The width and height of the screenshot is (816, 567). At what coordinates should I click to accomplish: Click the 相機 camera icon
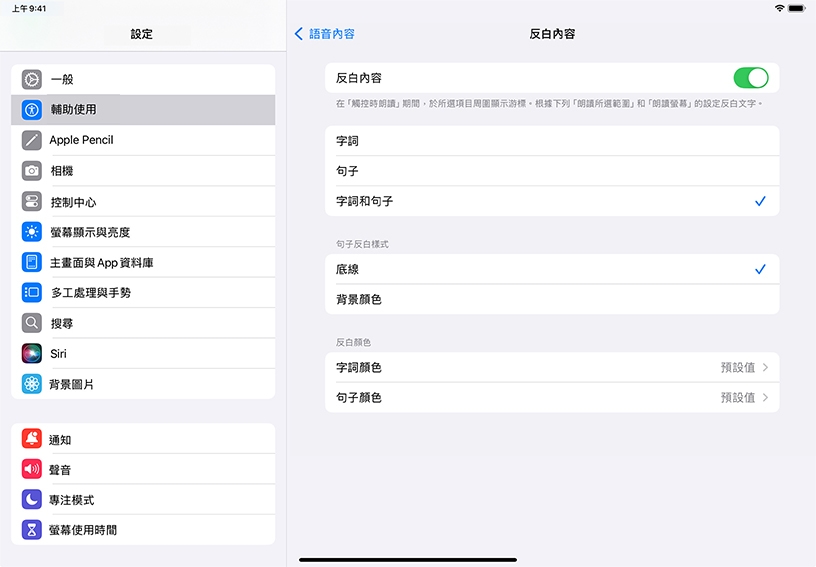pyautogui.click(x=32, y=171)
